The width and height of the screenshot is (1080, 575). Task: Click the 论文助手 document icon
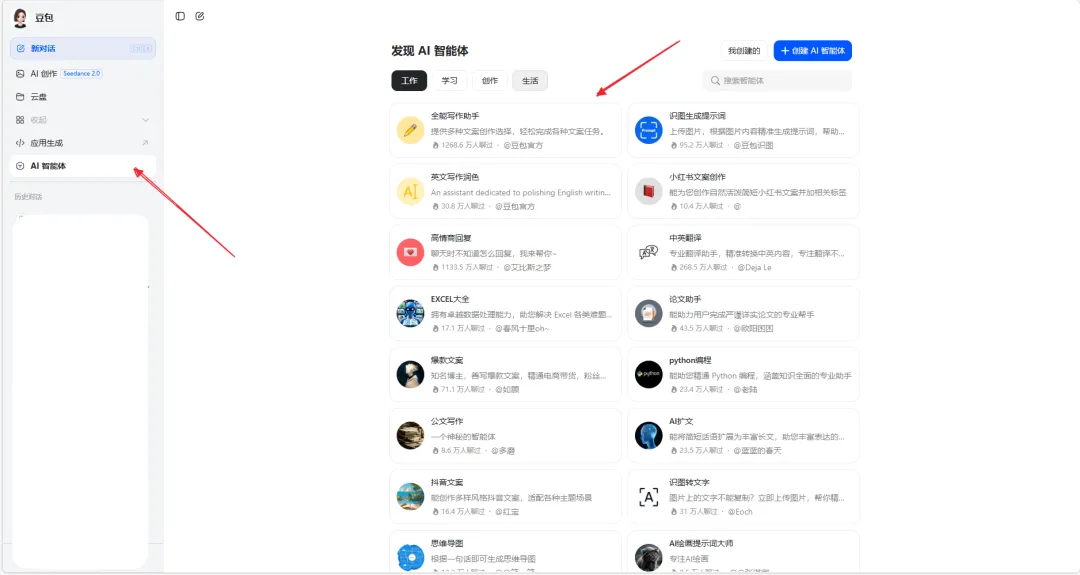coord(648,313)
